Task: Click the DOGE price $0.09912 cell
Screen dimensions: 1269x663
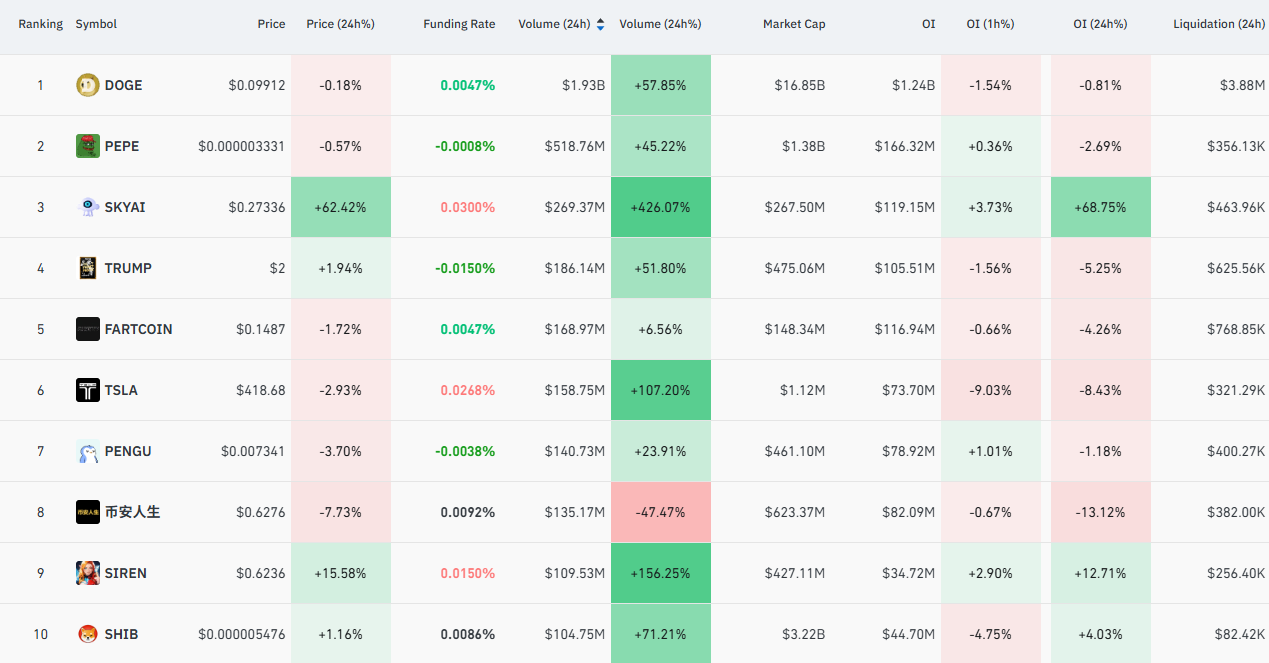Action: pos(257,85)
